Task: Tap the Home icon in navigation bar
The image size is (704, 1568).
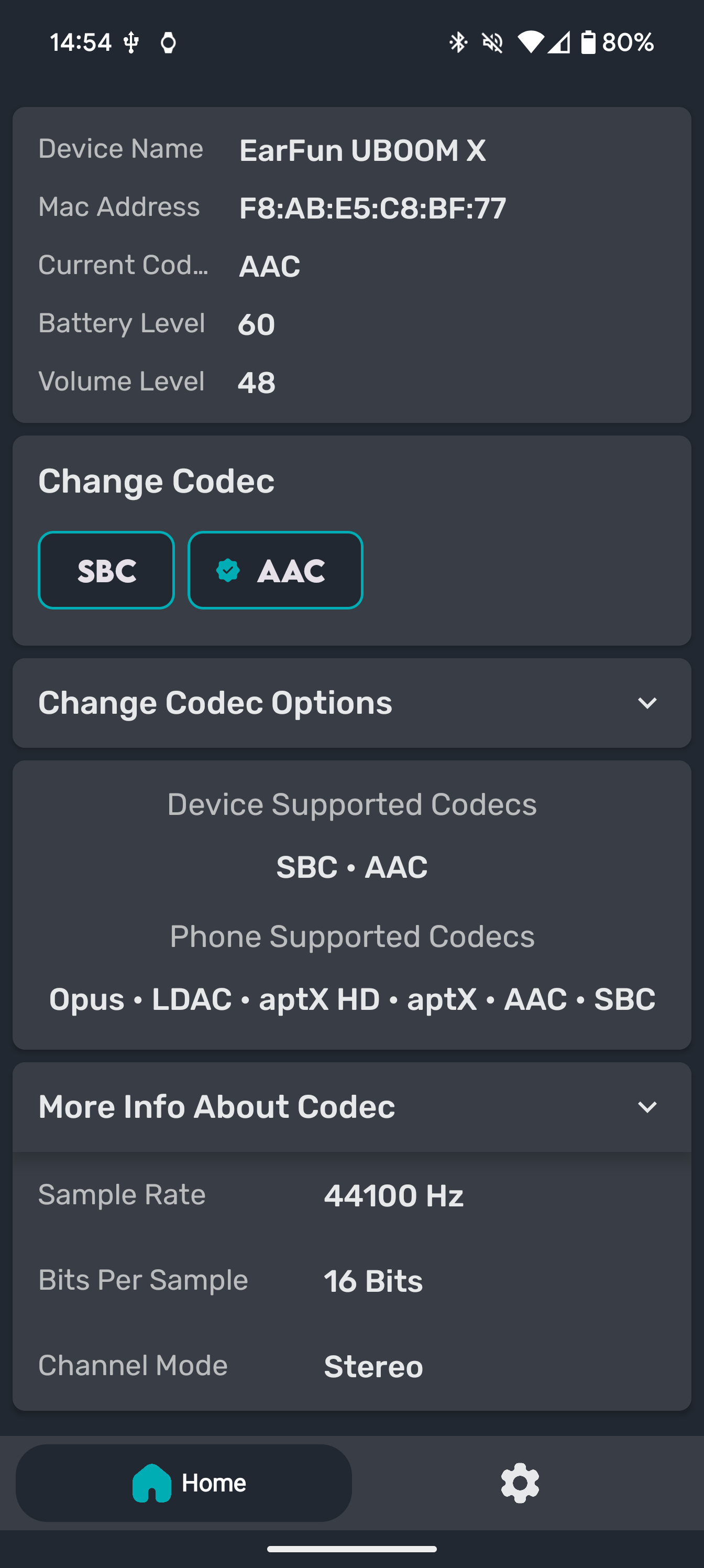Action: (x=151, y=1483)
